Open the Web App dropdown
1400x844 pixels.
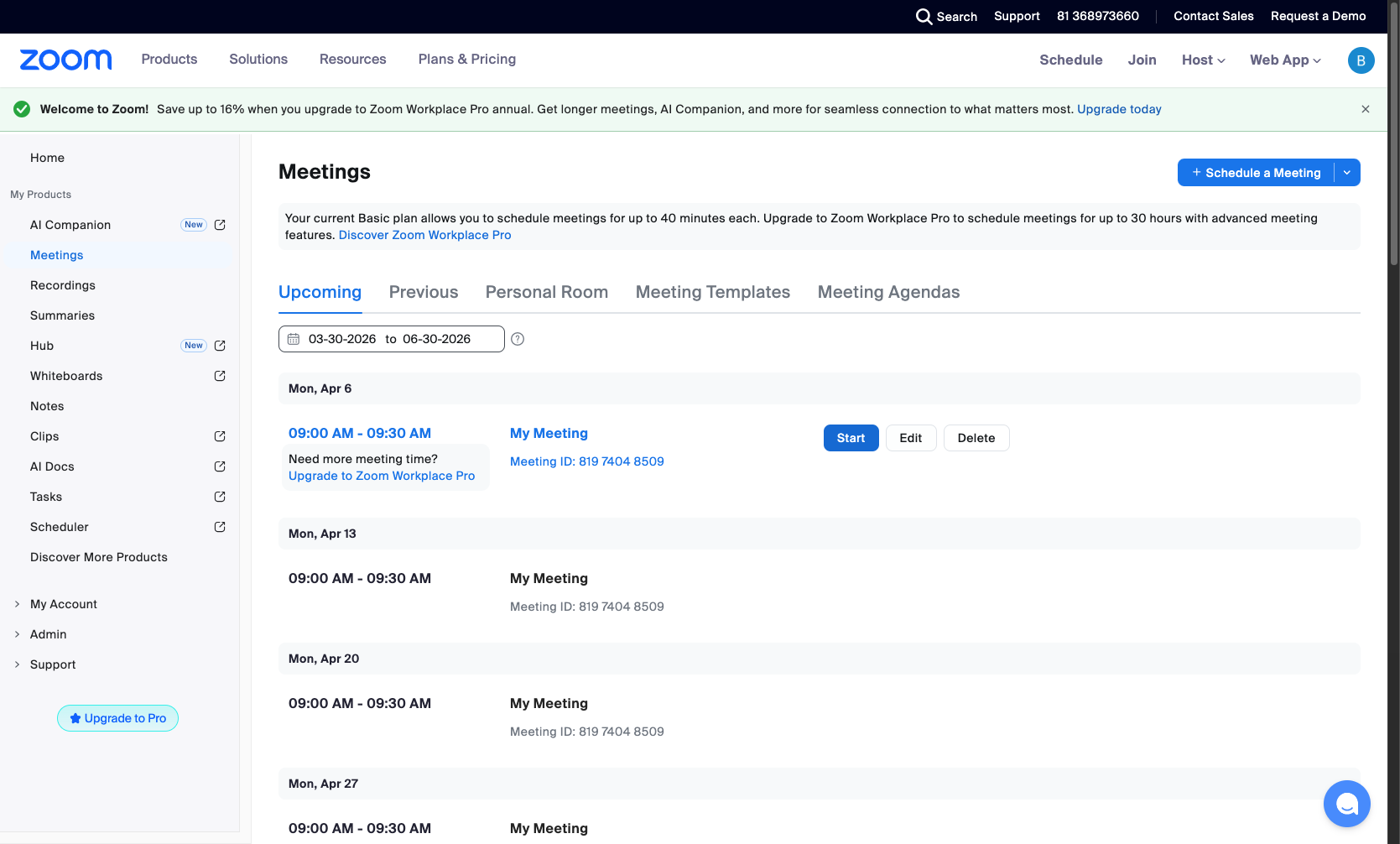[x=1285, y=60]
